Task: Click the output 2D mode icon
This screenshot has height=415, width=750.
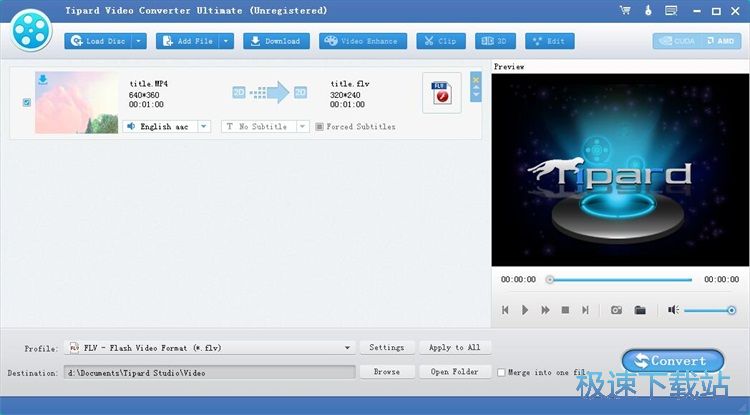Action: (x=300, y=92)
